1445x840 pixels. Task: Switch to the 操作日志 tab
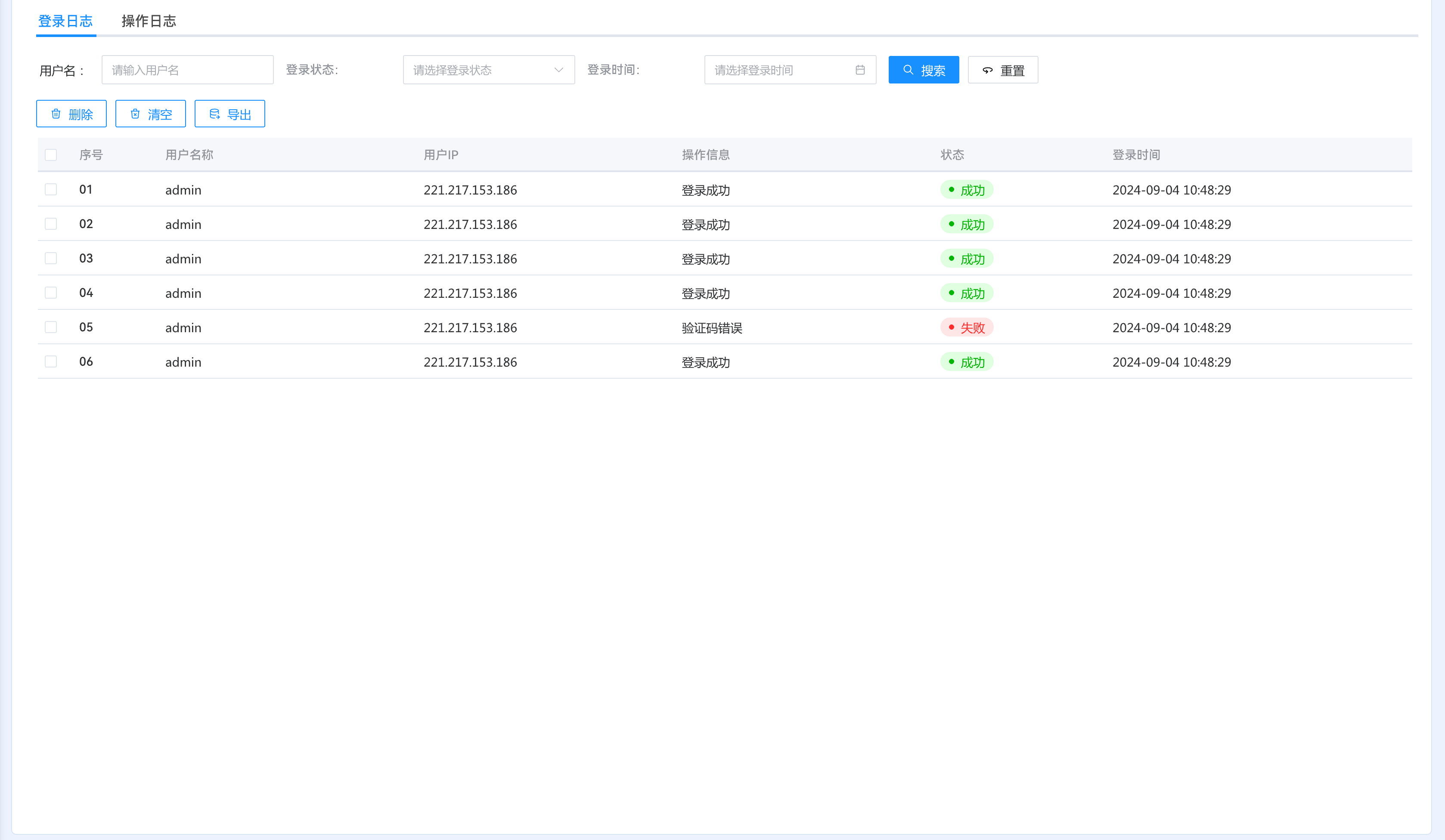pyautogui.click(x=149, y=21)
